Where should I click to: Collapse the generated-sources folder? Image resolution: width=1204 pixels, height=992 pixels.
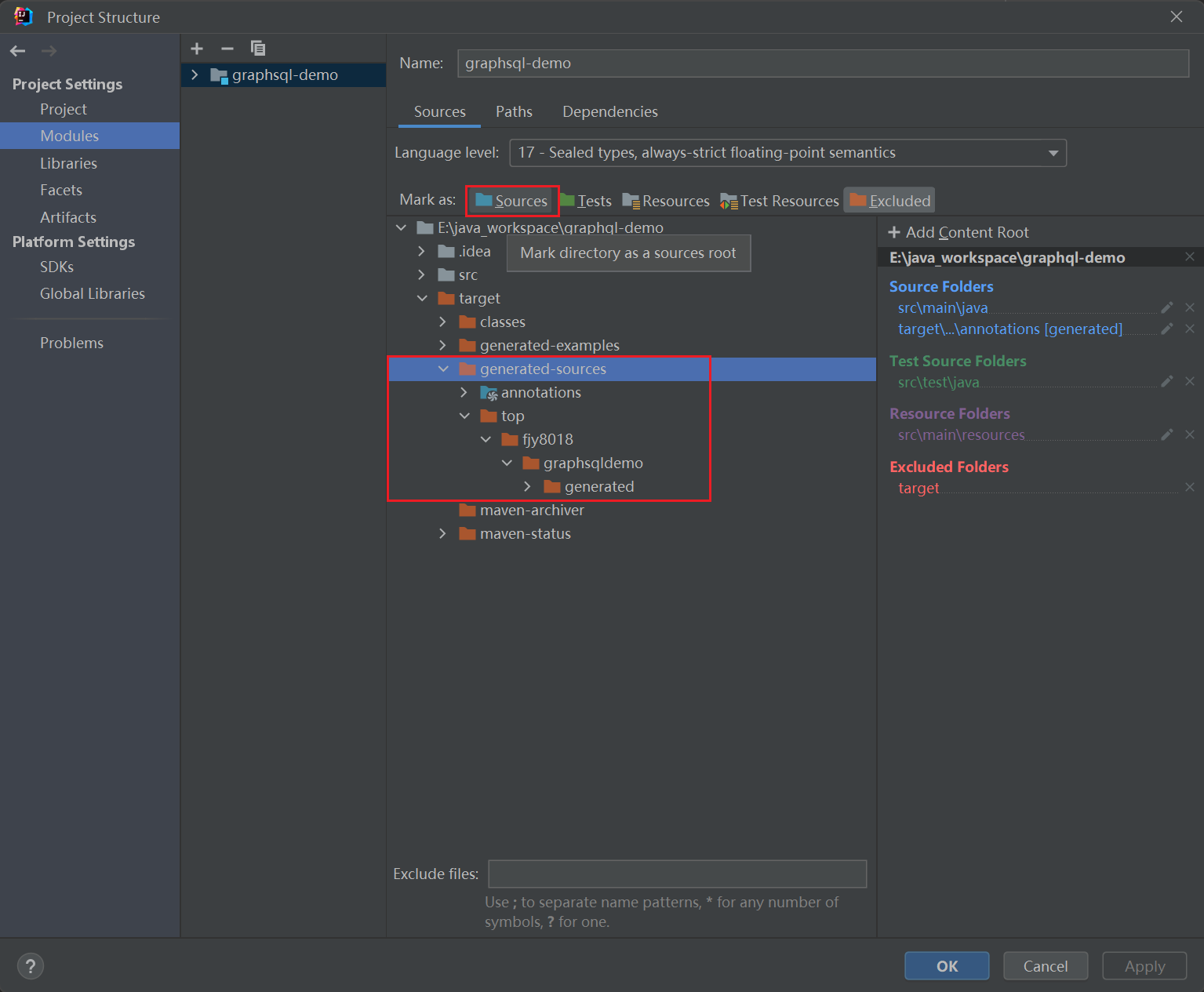pyautogui.click(x=443, y=369)
